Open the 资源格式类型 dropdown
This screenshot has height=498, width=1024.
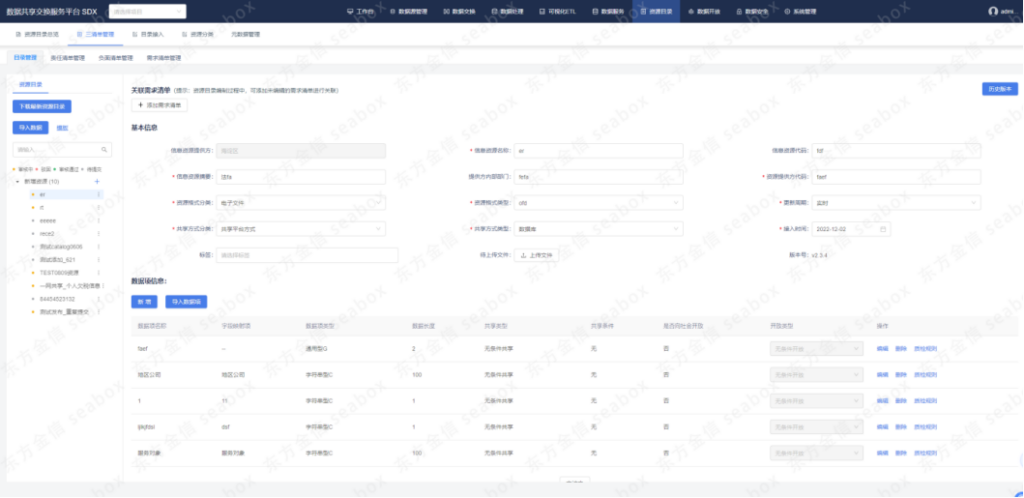coord(599,203)
